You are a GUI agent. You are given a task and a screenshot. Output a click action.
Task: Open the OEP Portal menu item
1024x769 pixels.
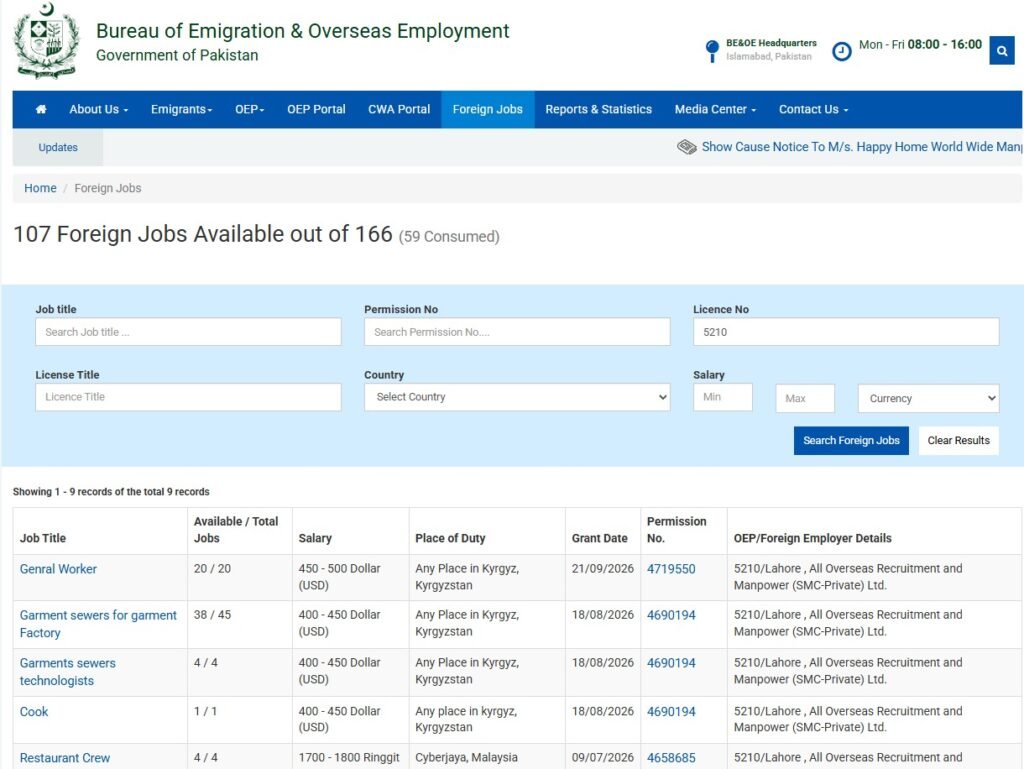pyautogui.click(x=316, y=109)
